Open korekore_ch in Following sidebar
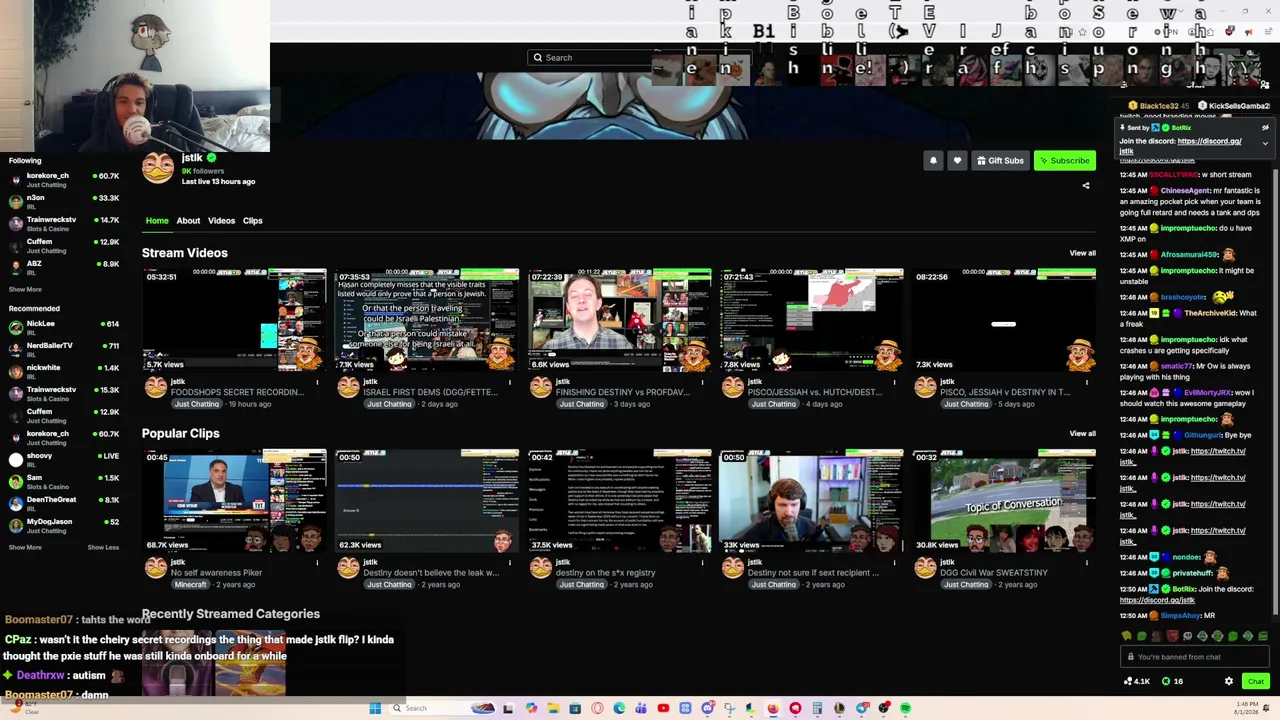 (x=63, y=180)
